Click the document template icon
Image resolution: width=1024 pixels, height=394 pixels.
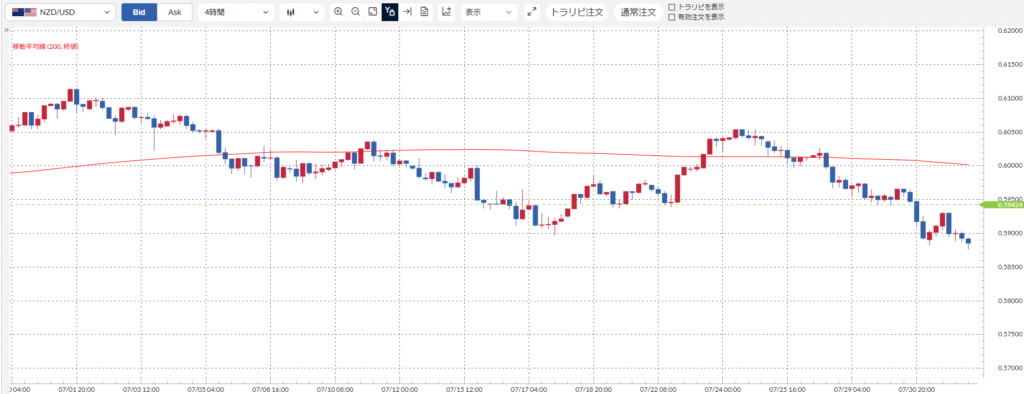click(x=424, y=12)
